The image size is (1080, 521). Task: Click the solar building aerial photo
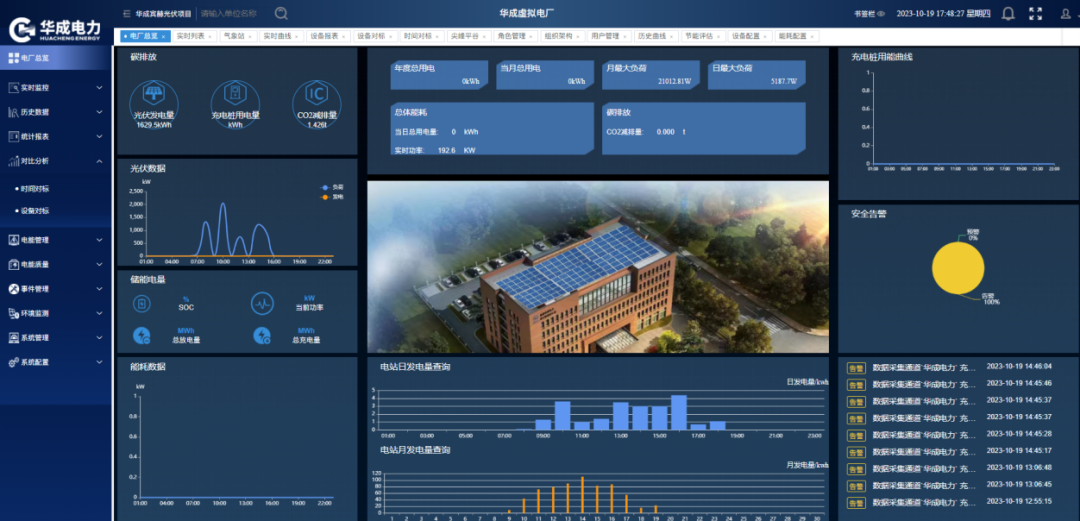(x=598, y=267)
